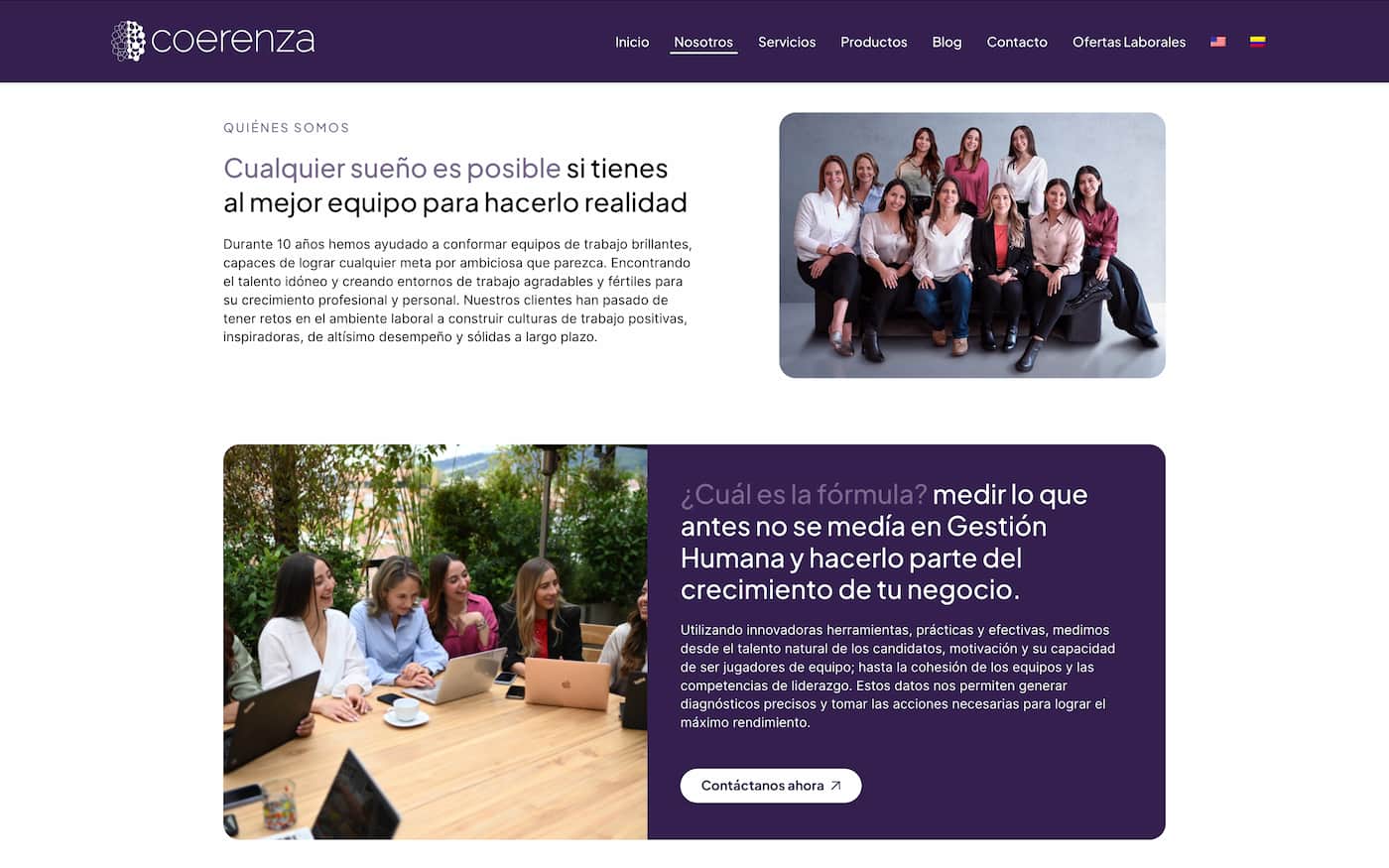Click the QUIÉNES SOMOS section label
This screenshot has height=868, width=1389.
tap(286, 128)
